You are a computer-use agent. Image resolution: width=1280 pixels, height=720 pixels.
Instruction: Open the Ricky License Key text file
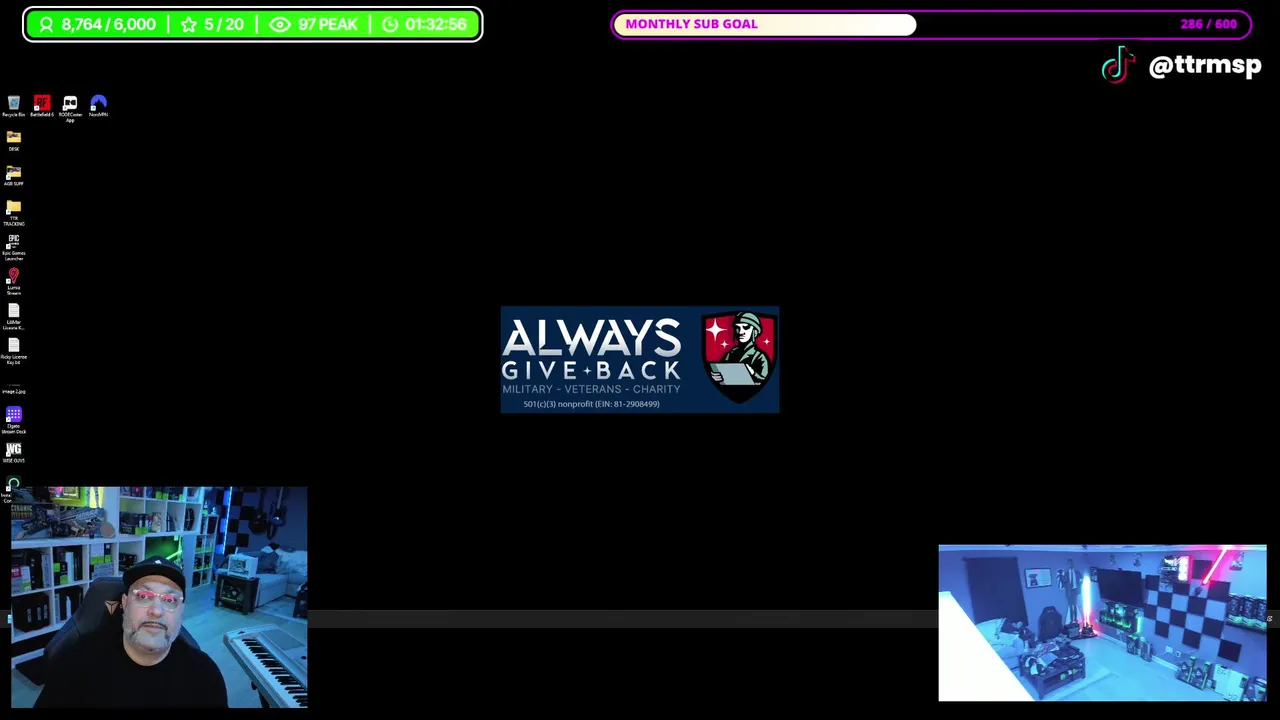pos(14,351)
